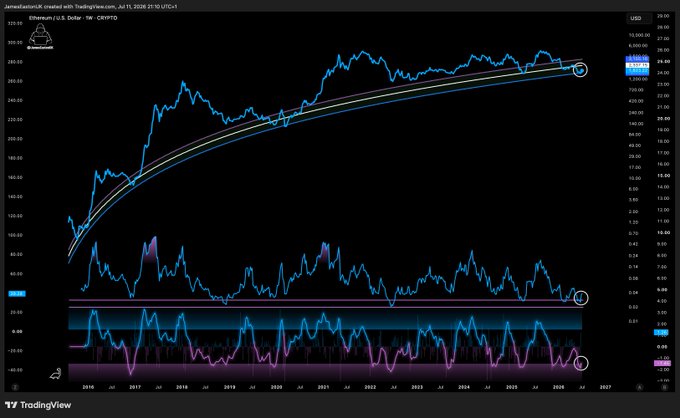Click the 280.00 label on left scale
The width and height of the screenshot is (680, 418).
pos(15,62)
